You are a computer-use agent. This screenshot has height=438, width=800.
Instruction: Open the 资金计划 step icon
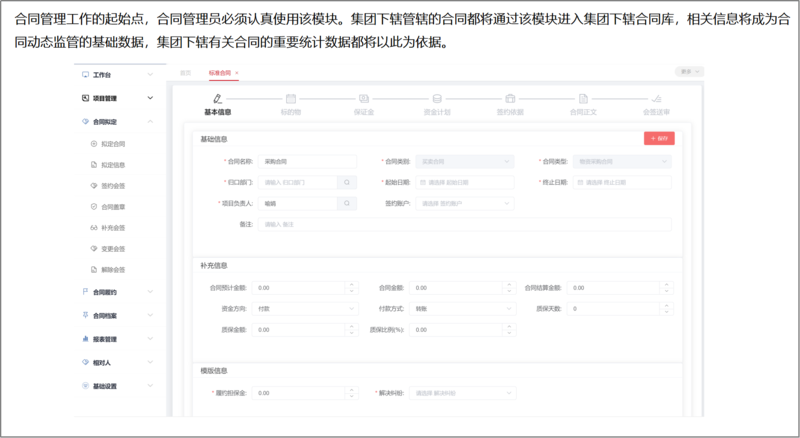point(437,99)
